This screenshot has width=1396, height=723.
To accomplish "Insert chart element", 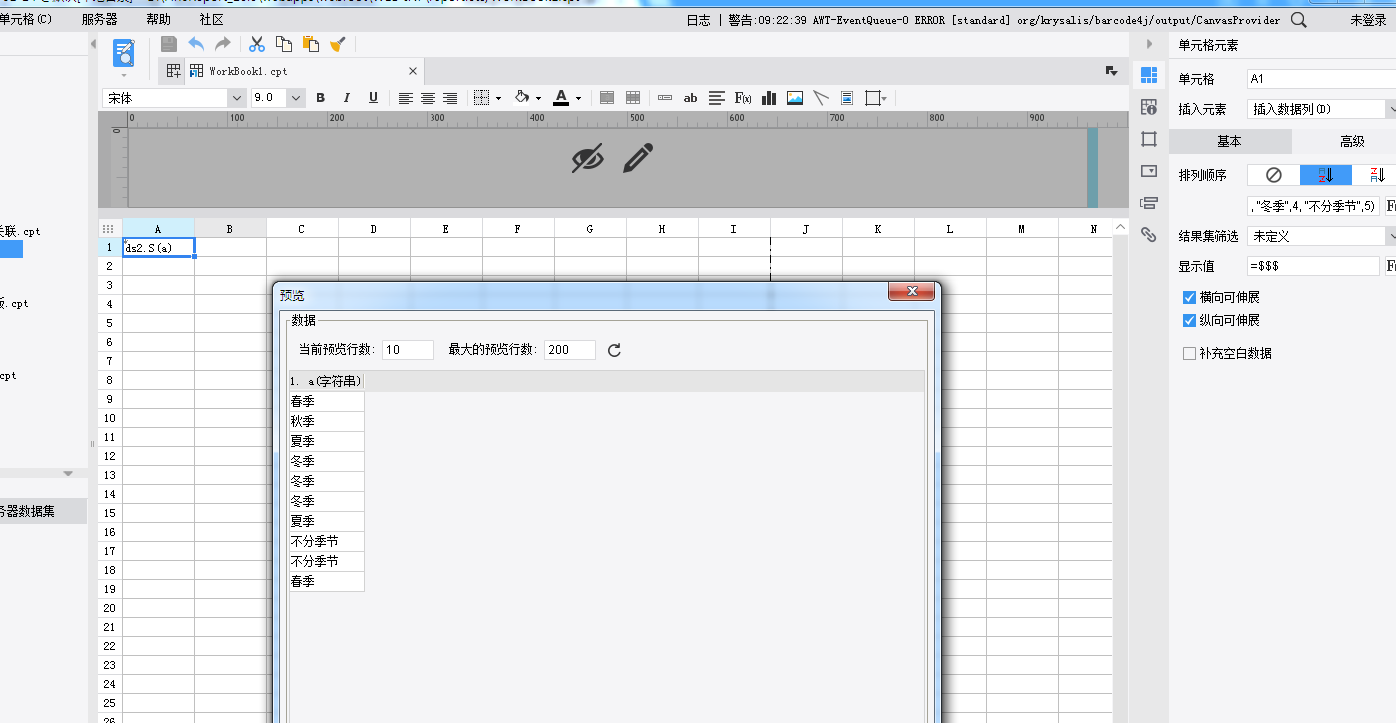I will 769,98.
